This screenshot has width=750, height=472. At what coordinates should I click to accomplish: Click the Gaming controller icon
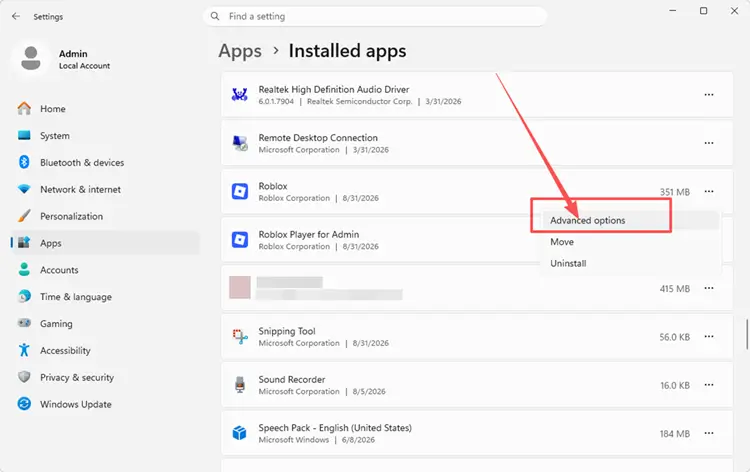coord(24,323)
